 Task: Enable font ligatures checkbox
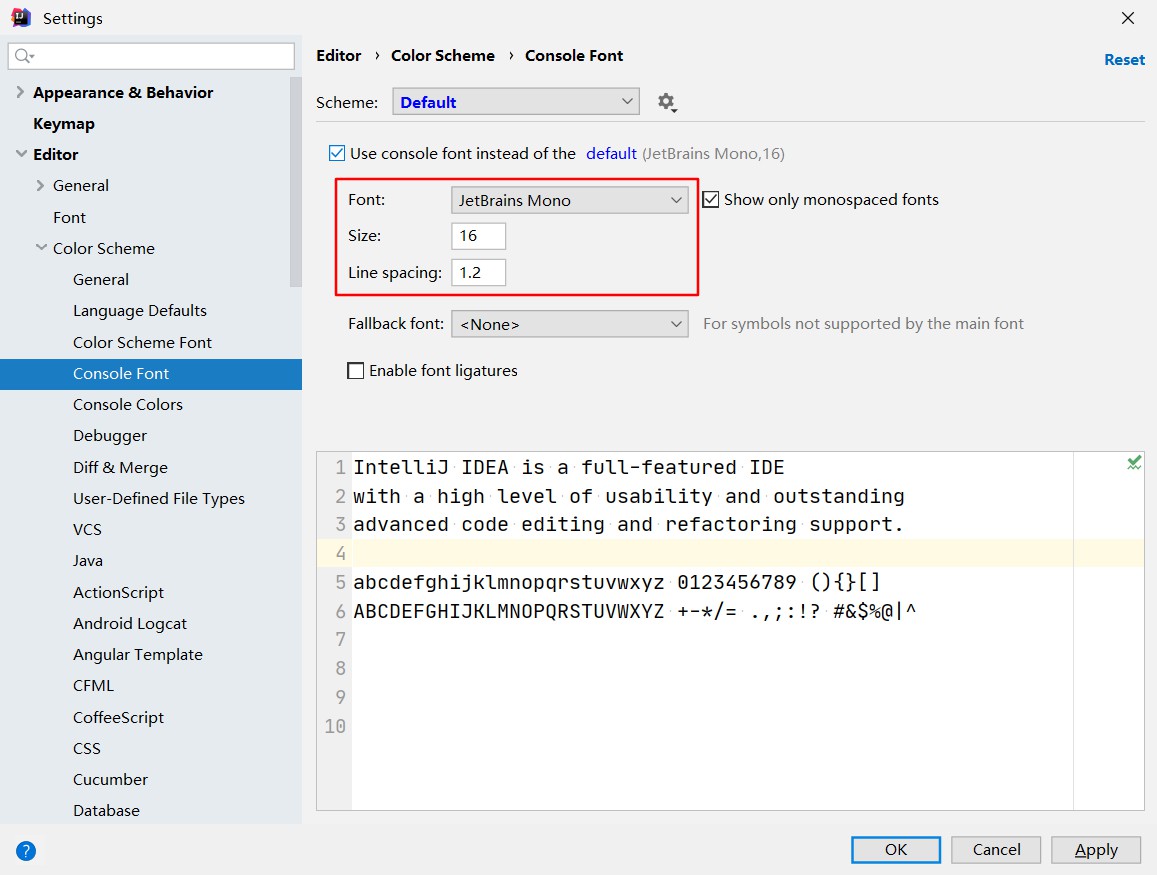(x=355, y=371)
